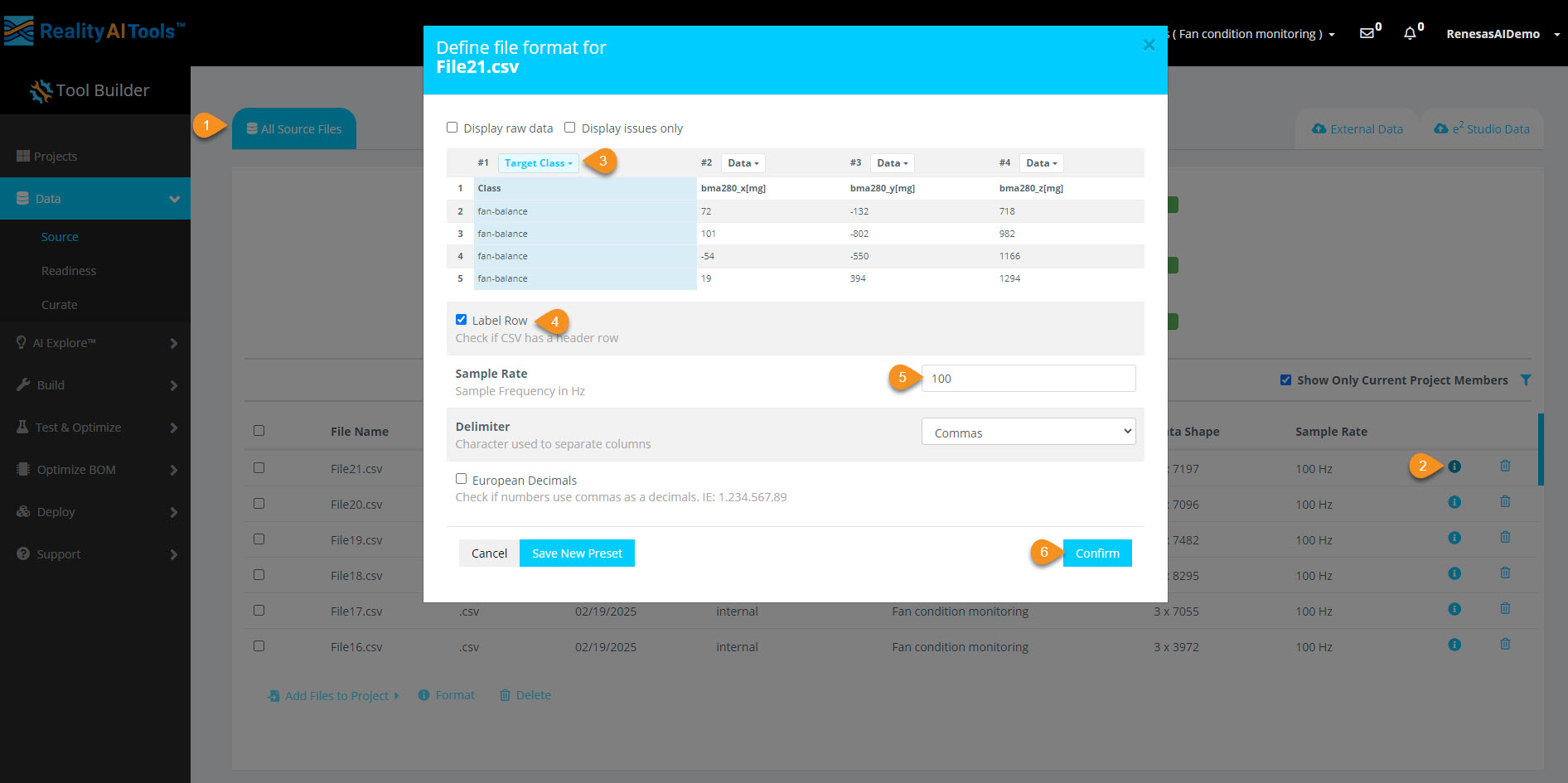
Task: Click the Sample Rate input field
Action: (1028, 379)
